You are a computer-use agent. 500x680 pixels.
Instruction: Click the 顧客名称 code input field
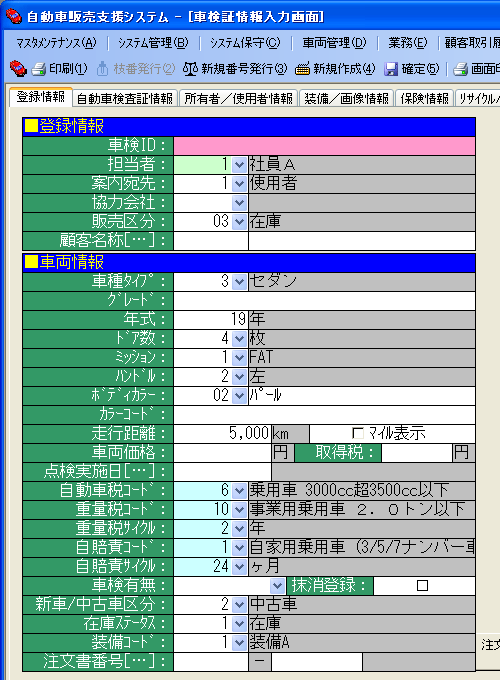[211, 241]
